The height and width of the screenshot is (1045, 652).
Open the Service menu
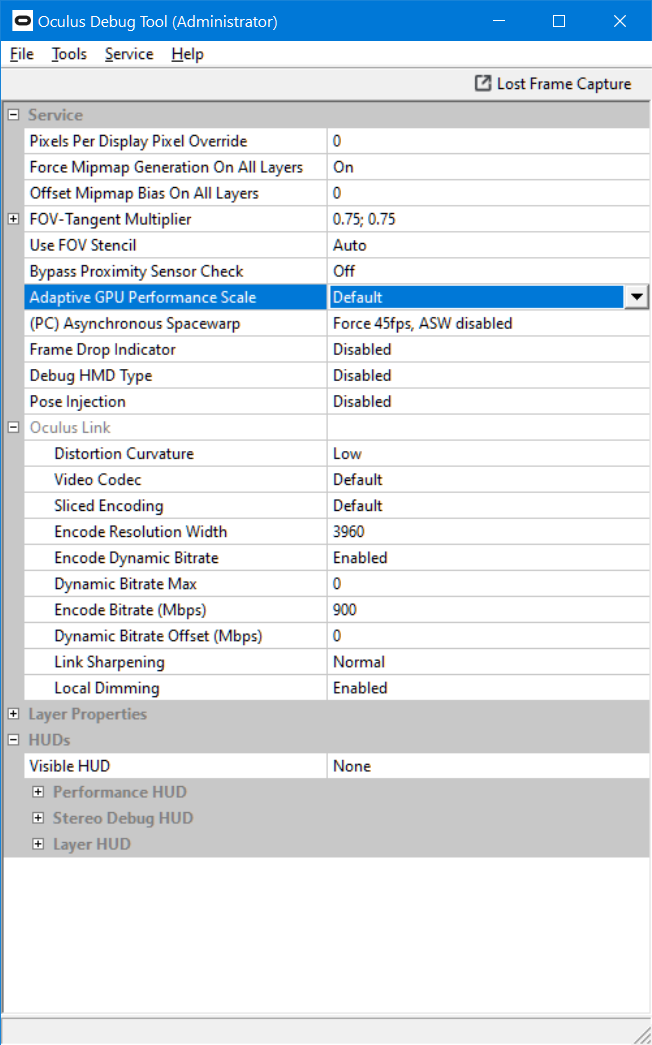click(x=129, y=54)
